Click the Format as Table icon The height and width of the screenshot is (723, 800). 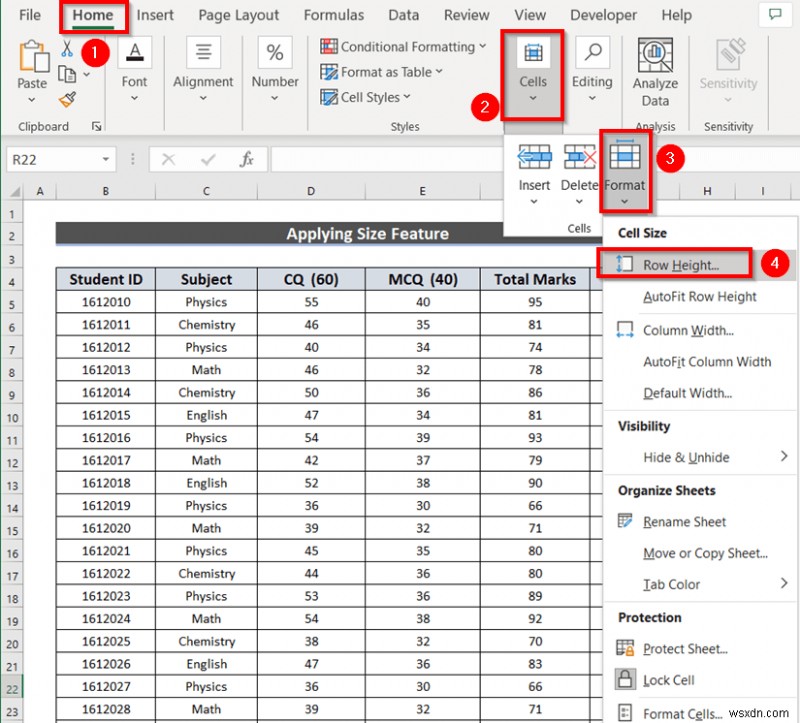[330, 71]
